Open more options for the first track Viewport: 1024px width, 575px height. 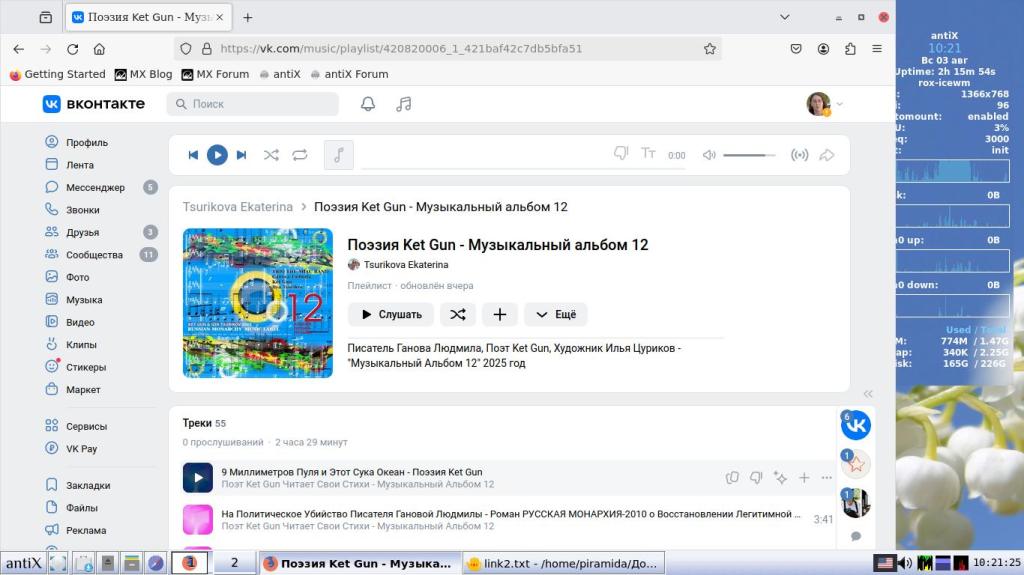click(x=827, y=478)
